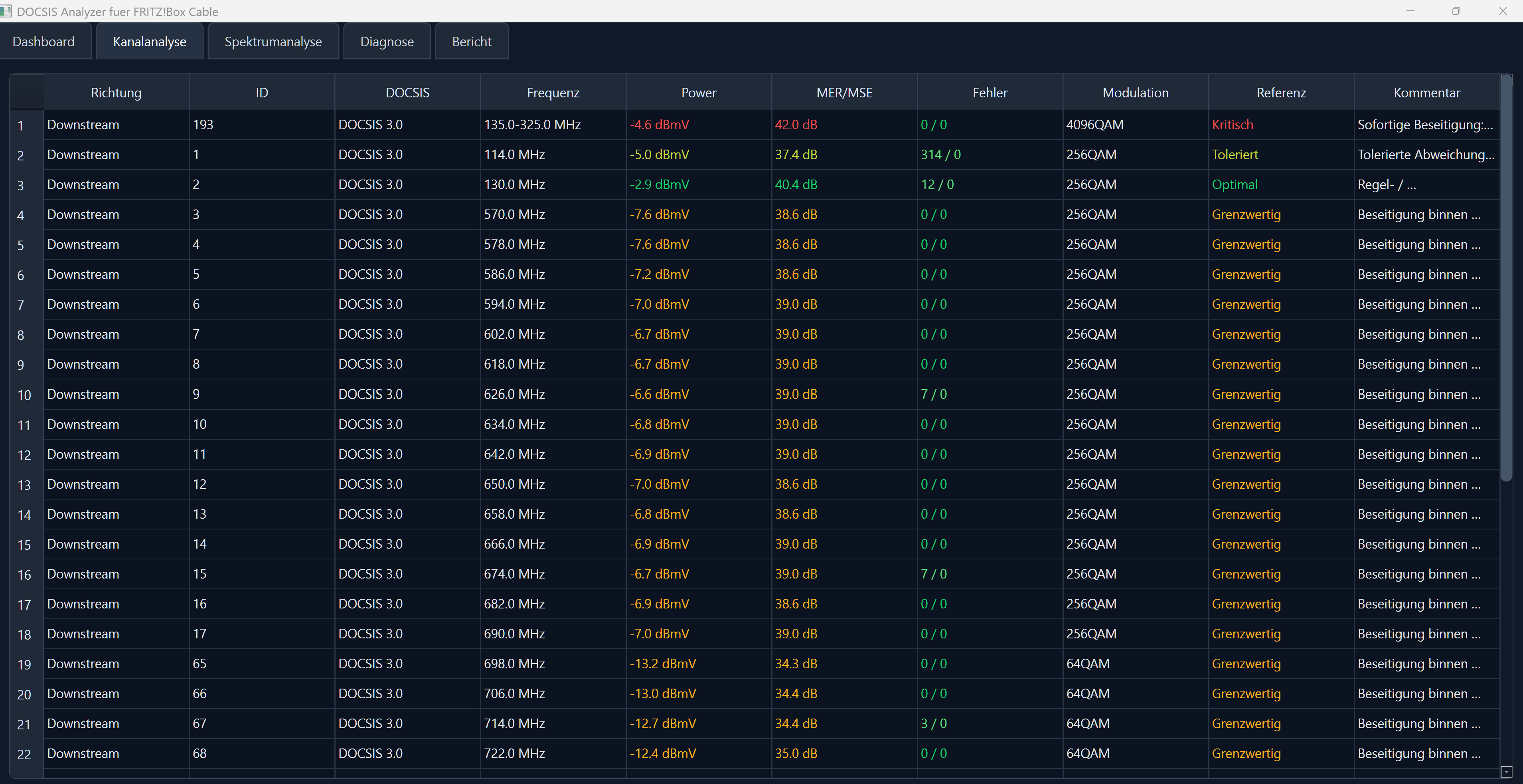1523x784 pixels.
Task: Sort by the ID column header
Action: click(262, 92)
